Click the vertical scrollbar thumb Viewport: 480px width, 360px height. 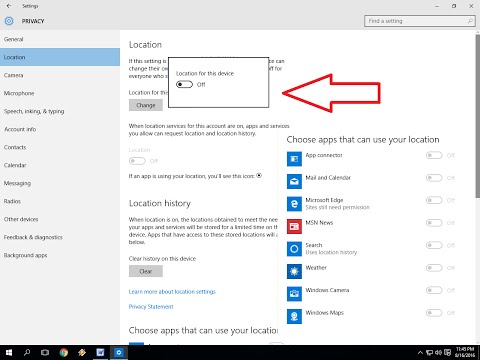pos(477,116)
